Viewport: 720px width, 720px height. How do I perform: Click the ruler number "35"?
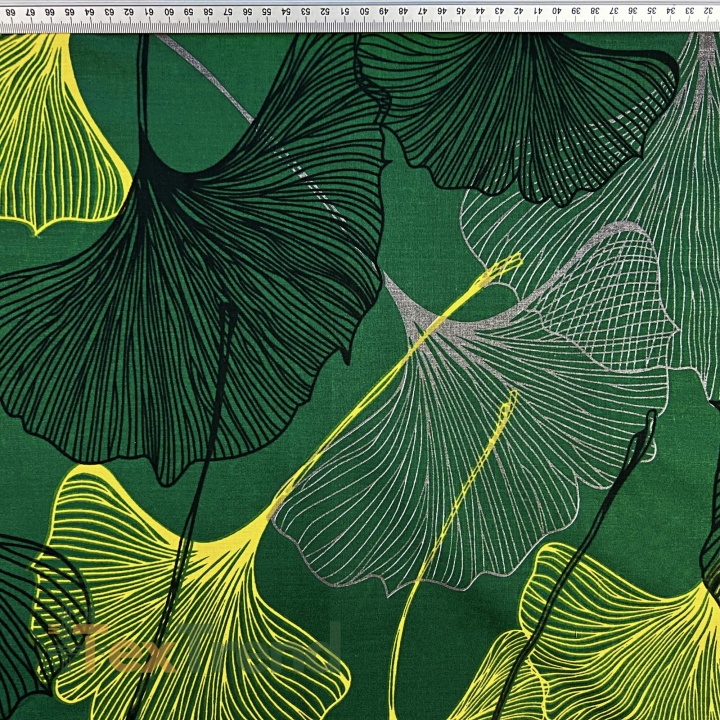652,10
